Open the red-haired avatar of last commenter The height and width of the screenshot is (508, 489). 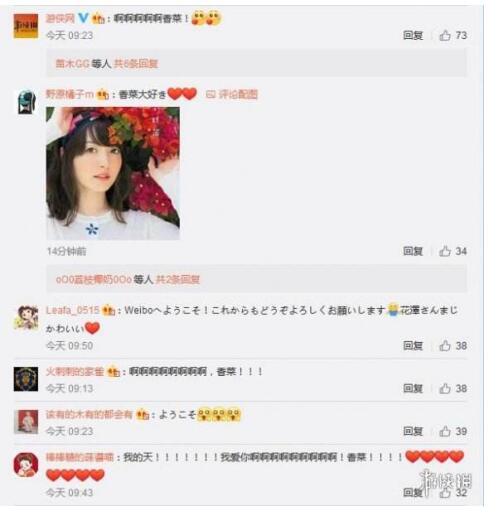[26, 465]
